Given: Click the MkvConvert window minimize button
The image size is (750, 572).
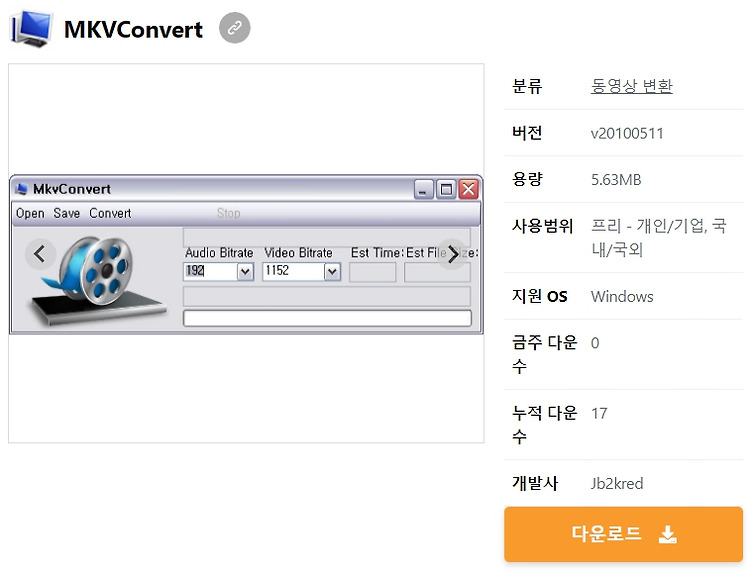Looking at the screenshot, I should click(424, 189).
